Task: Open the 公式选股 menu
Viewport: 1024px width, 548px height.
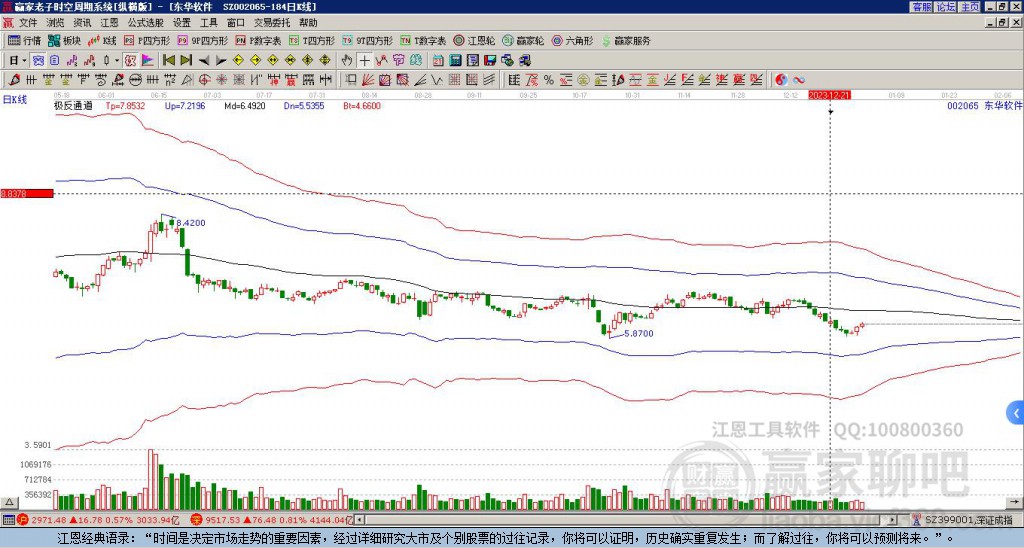Action: [x=146, y=23]
